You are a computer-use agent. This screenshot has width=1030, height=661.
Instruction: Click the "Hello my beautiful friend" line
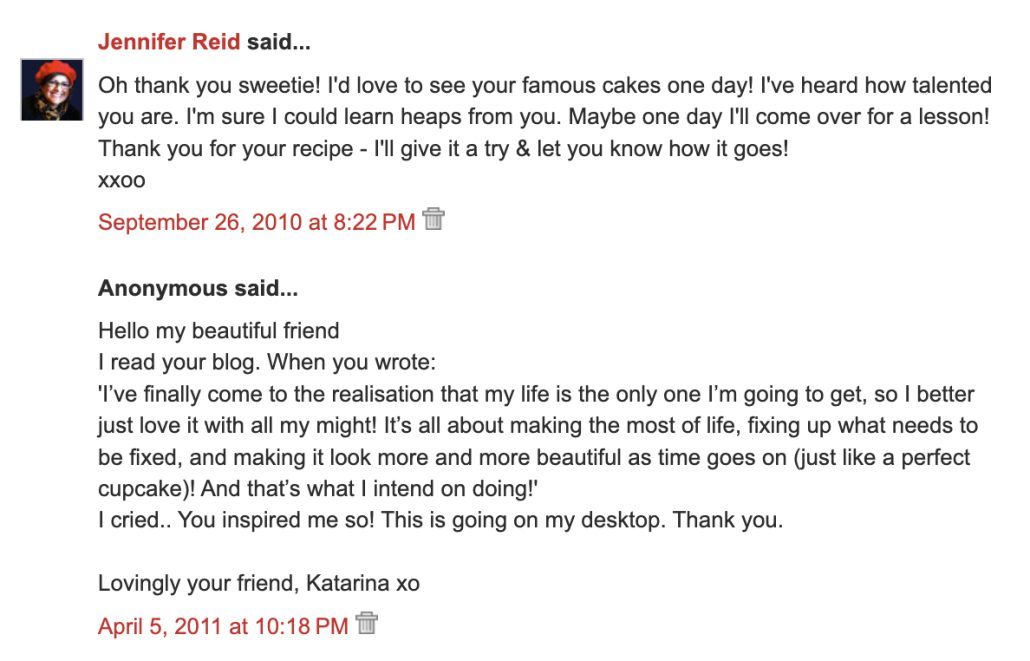point(219,330)
